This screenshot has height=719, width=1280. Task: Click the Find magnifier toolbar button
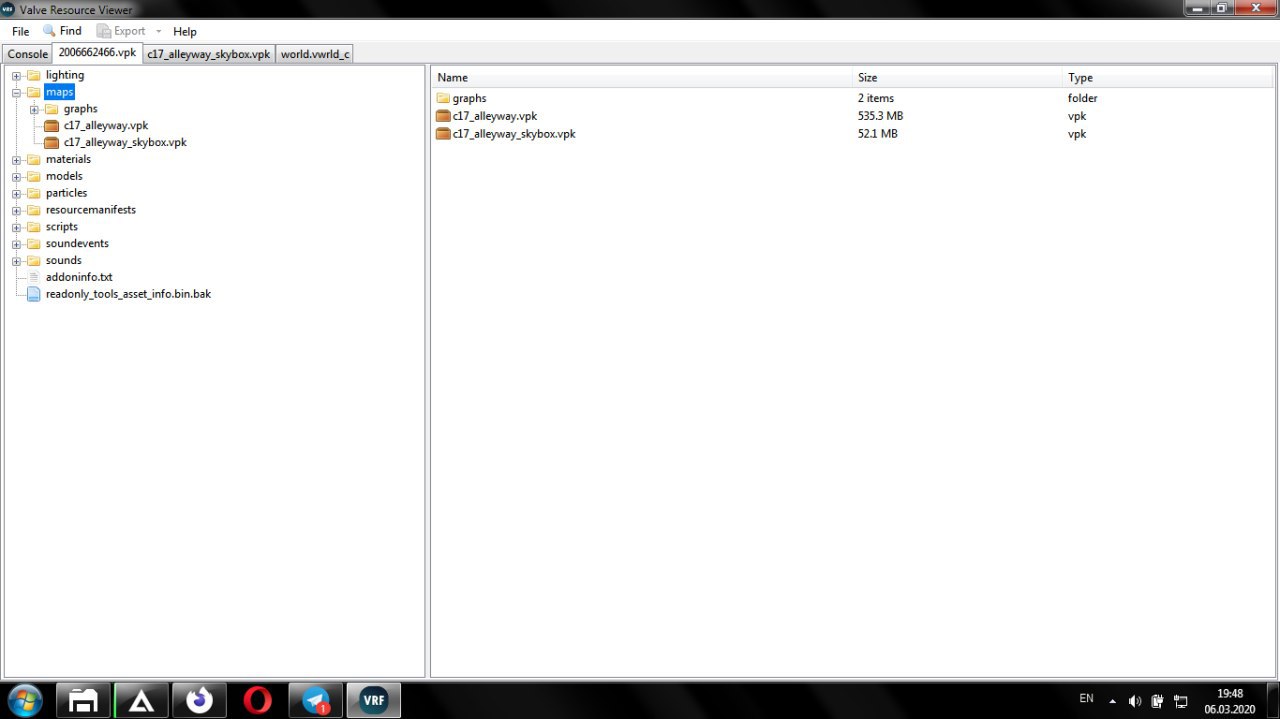[x=62, y=31]
